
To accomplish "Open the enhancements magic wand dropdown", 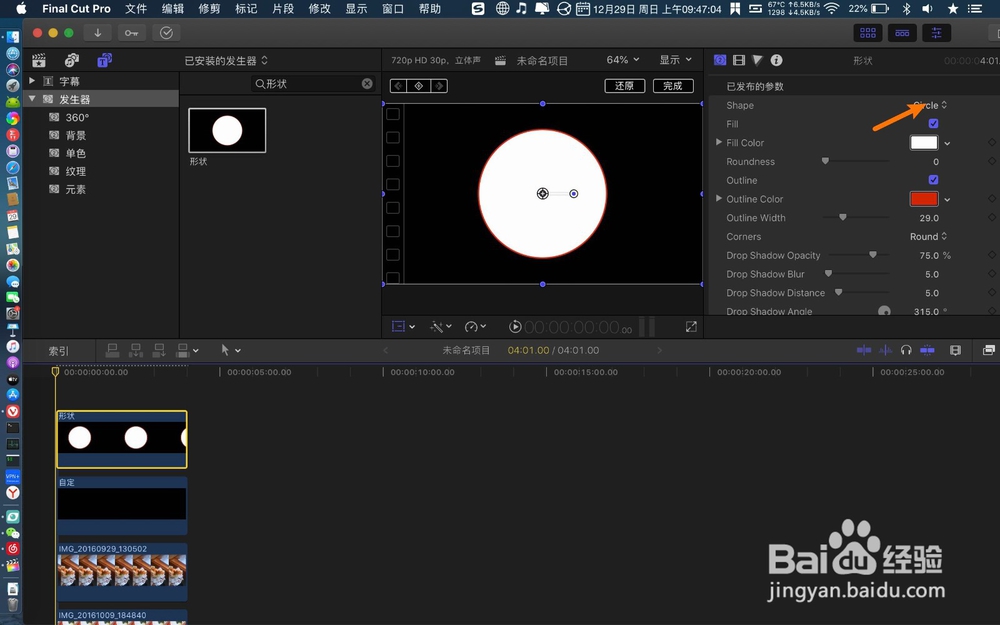I will click(441, 327).
